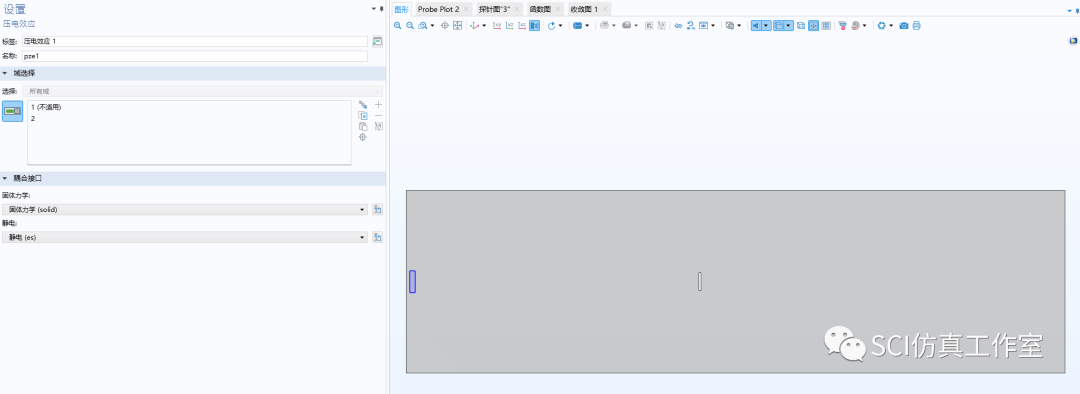Switch to YZ view

pyautogui.click(x=510, y=25)
